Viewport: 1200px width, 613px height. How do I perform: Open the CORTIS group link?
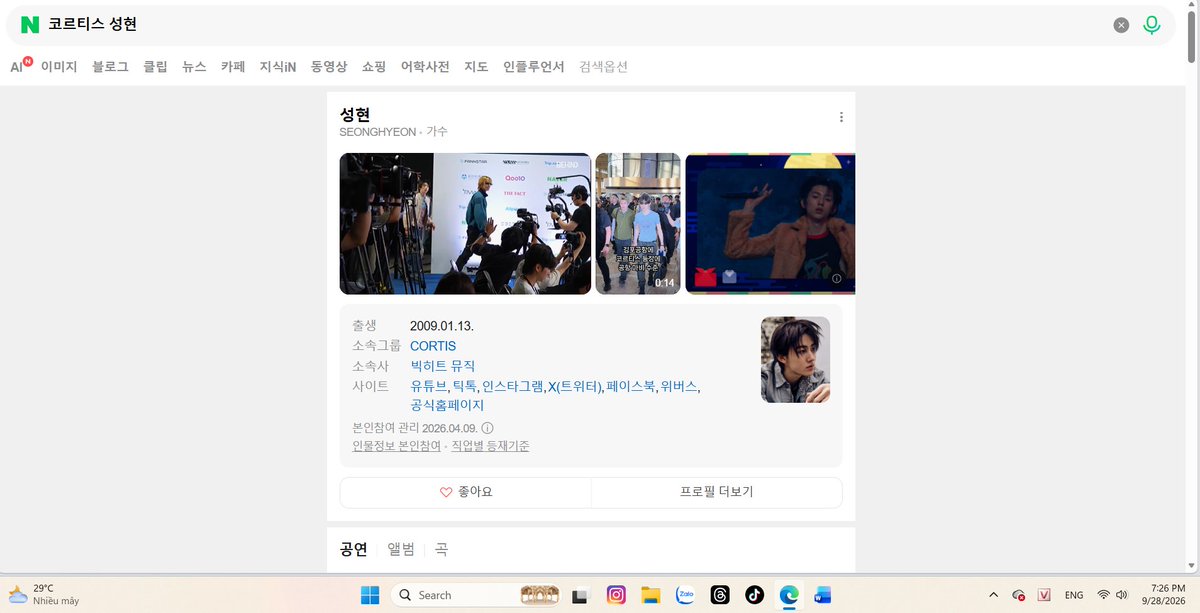pos(433,346)
